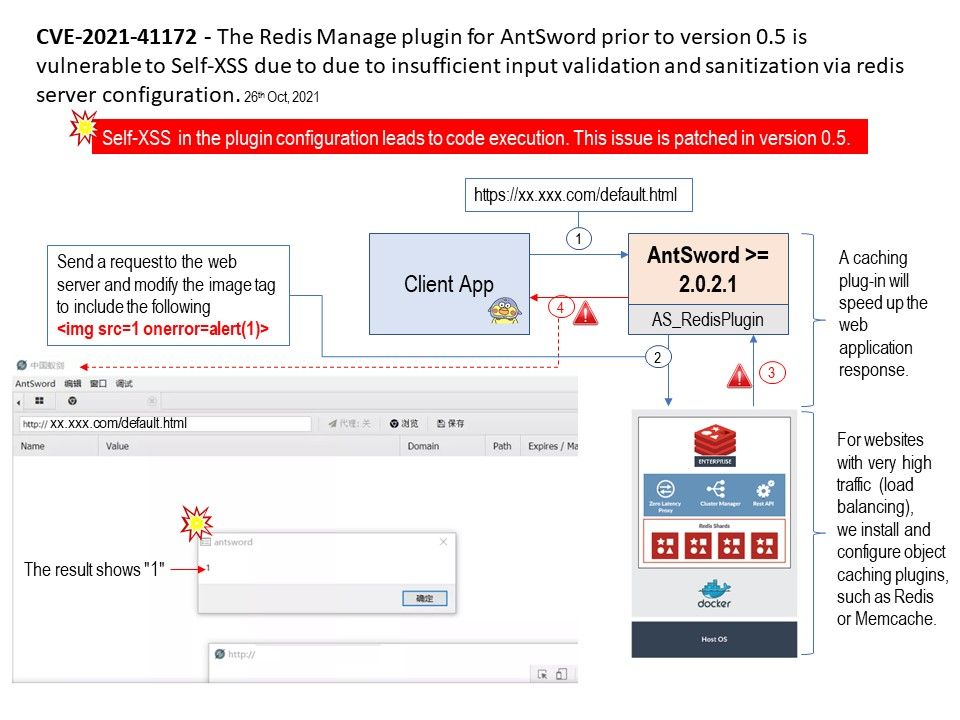Click the ENTERPRISE label under the Redis logo
Screen dimensions: 960x720
coord(714,462)
